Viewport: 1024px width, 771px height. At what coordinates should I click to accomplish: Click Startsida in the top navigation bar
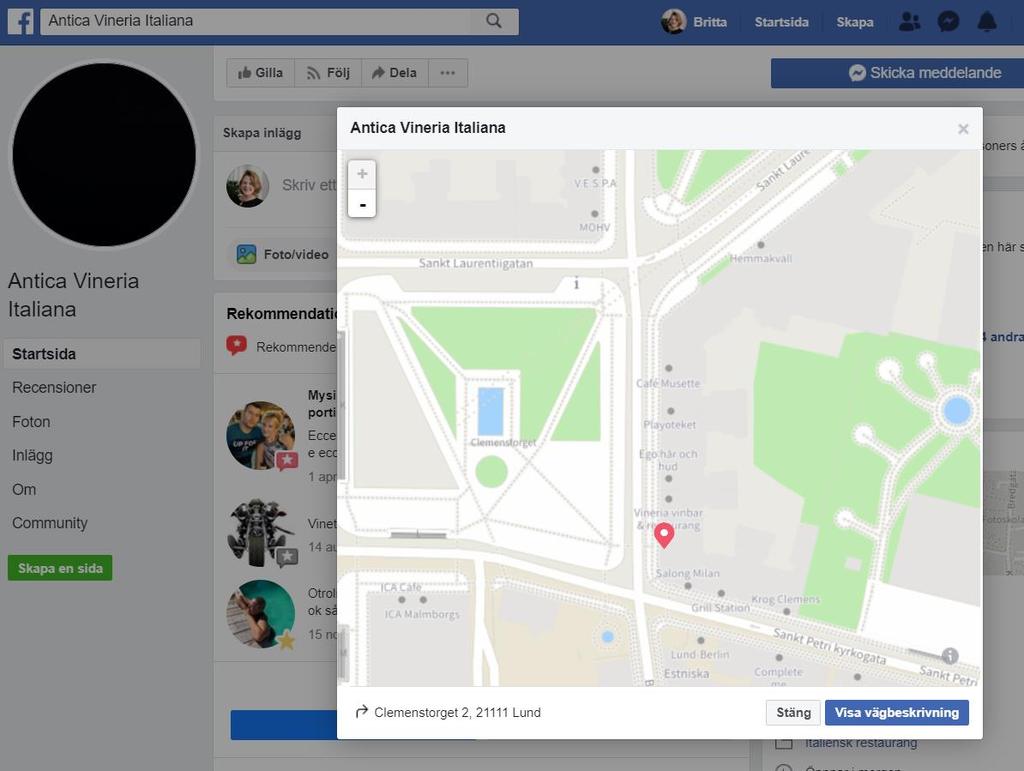point(781,22)
